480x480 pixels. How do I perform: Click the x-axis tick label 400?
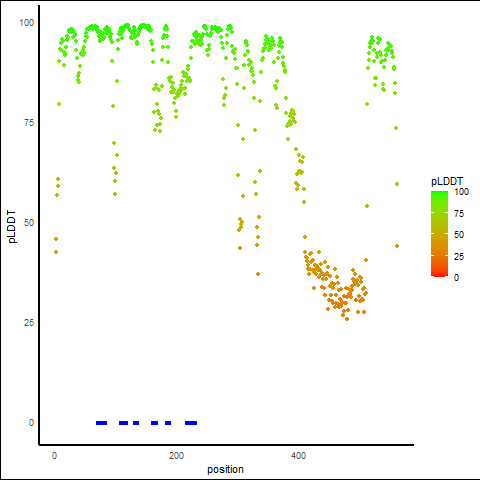point(298,456)
